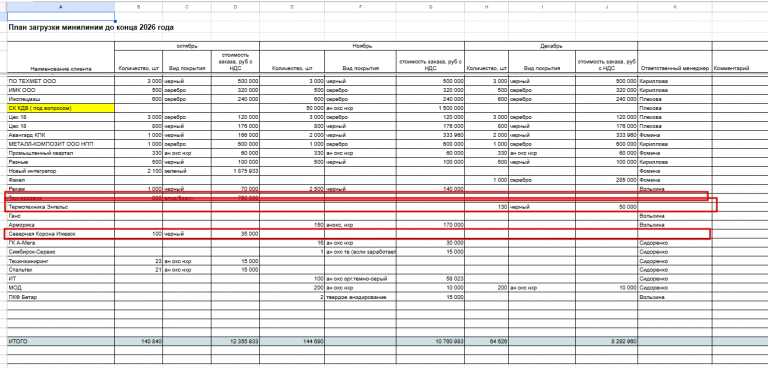The height and width of the screenshot is (368, 768).
Task: Select client cell 'Симбирск-Сервис'
Action: (x=61, y=252)
